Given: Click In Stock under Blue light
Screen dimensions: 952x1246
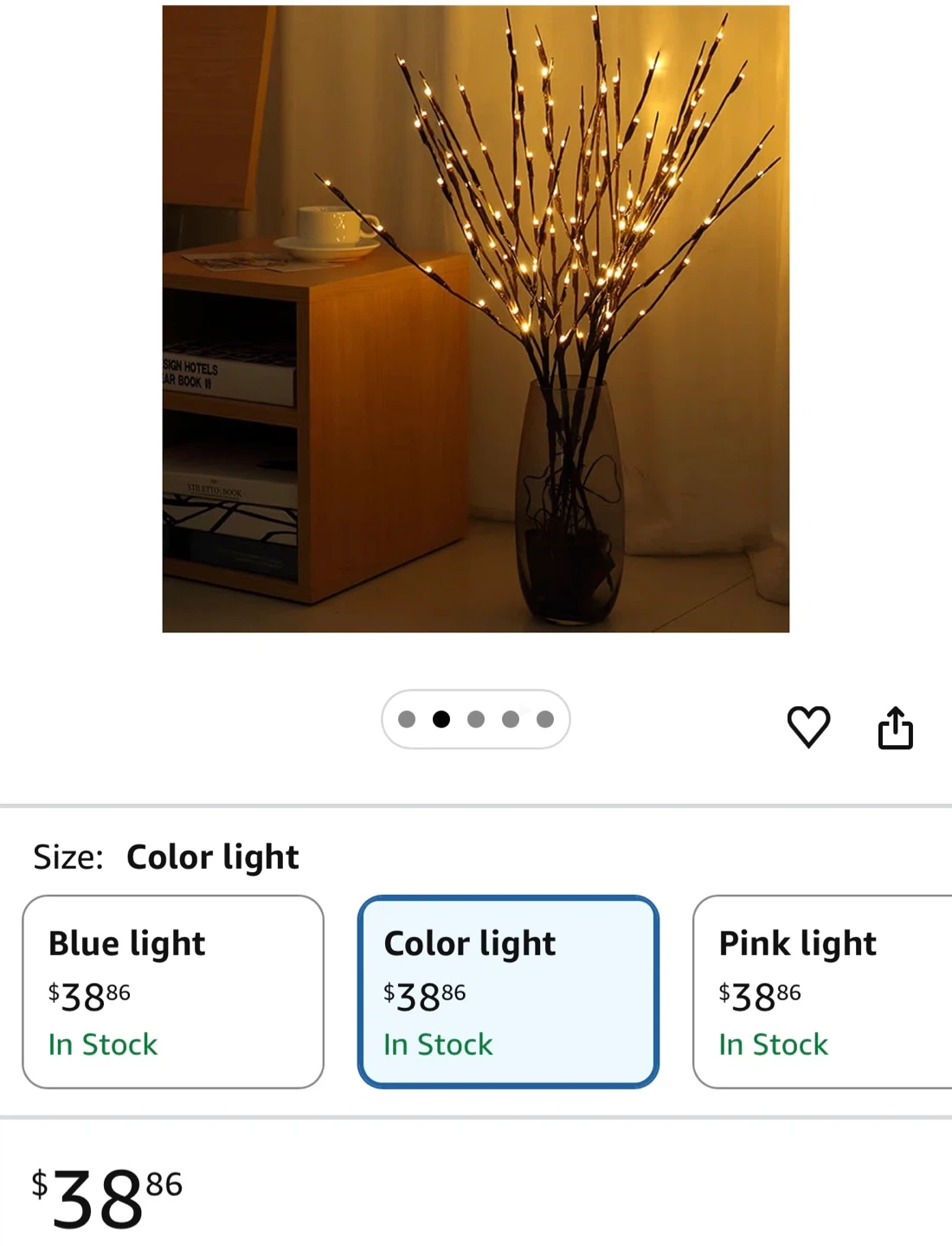Looking at the screenshot, I should (x=103, y=1044).
